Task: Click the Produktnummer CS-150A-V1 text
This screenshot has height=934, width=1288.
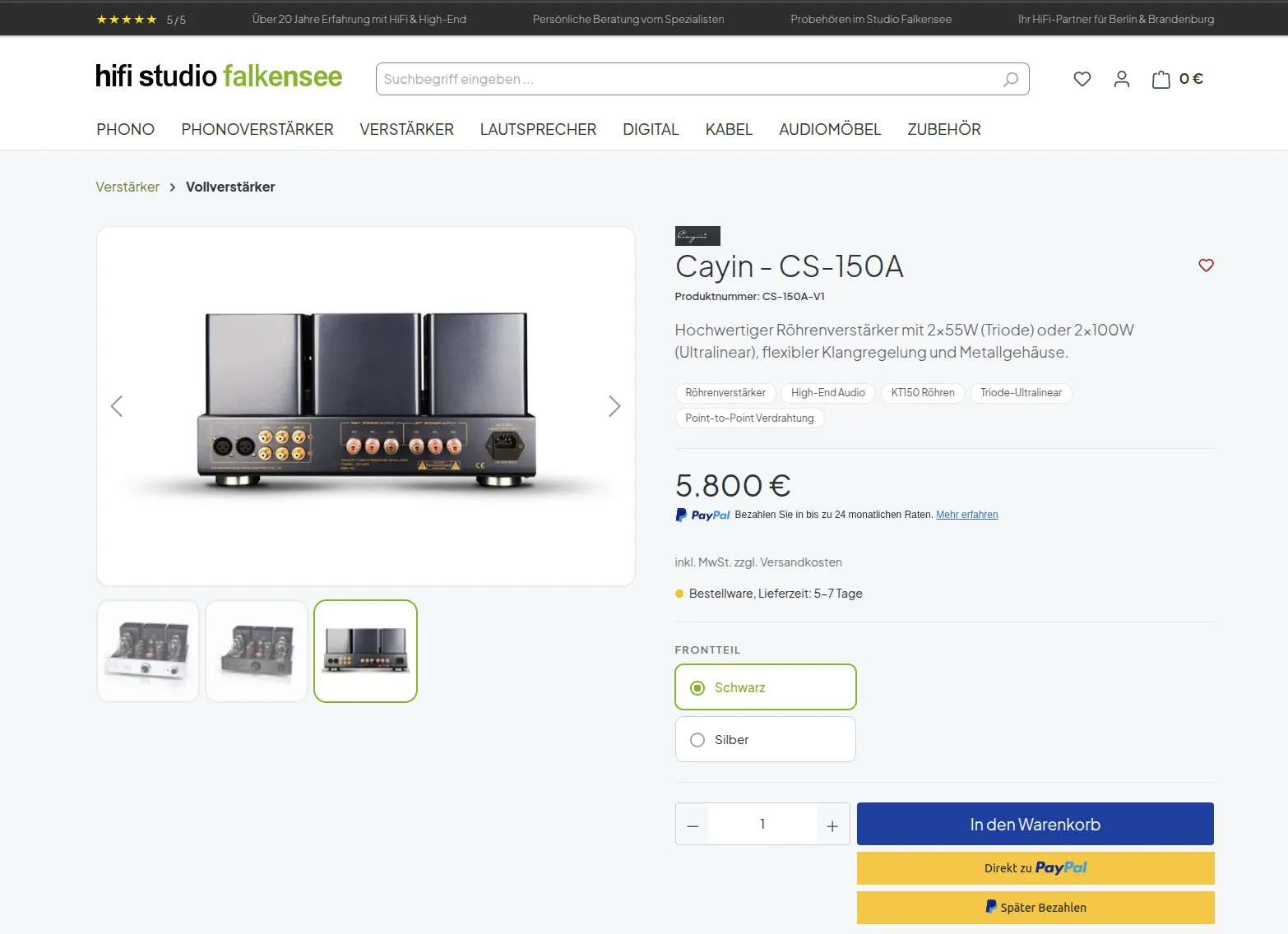Action: [x=749, y=297]
